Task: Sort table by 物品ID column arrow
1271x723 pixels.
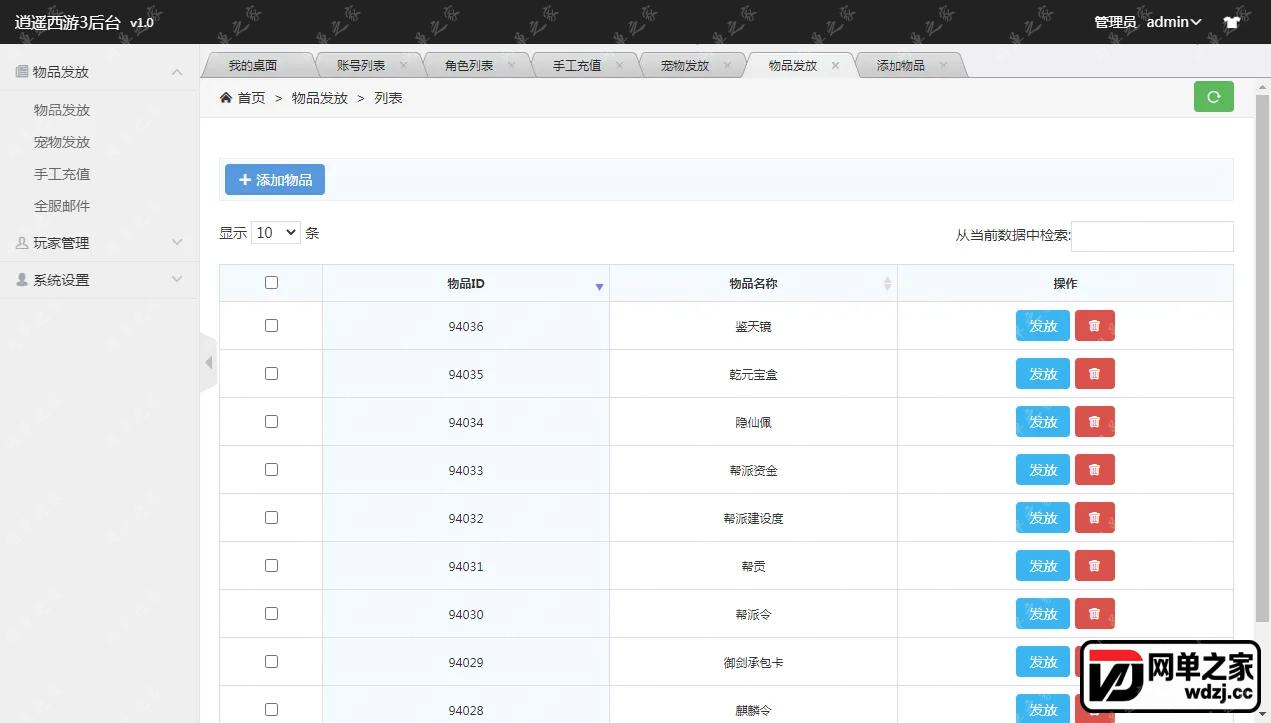Action: pyautogui.click(x=599, y=287)
